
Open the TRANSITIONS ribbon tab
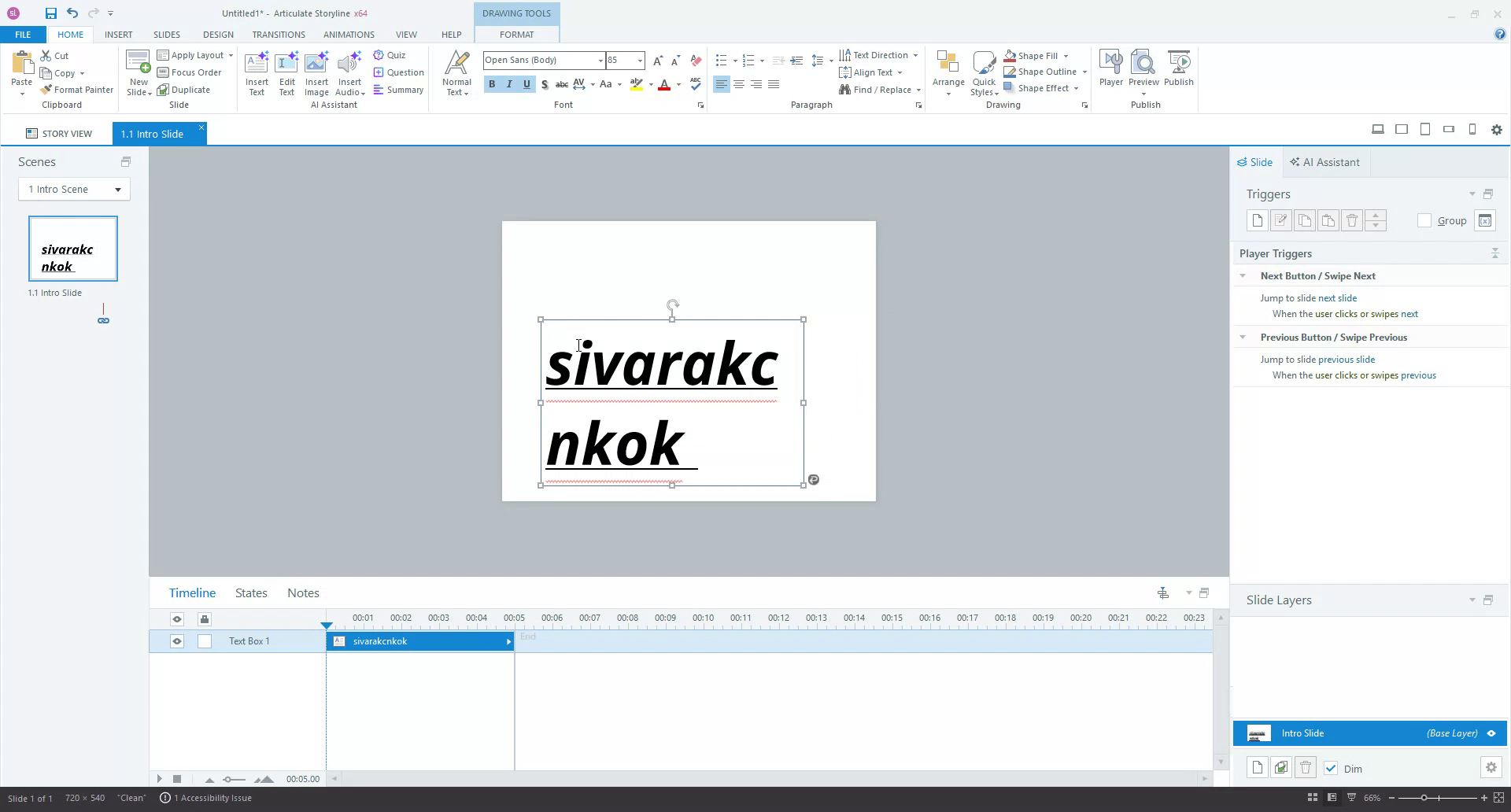click(278, 35)
